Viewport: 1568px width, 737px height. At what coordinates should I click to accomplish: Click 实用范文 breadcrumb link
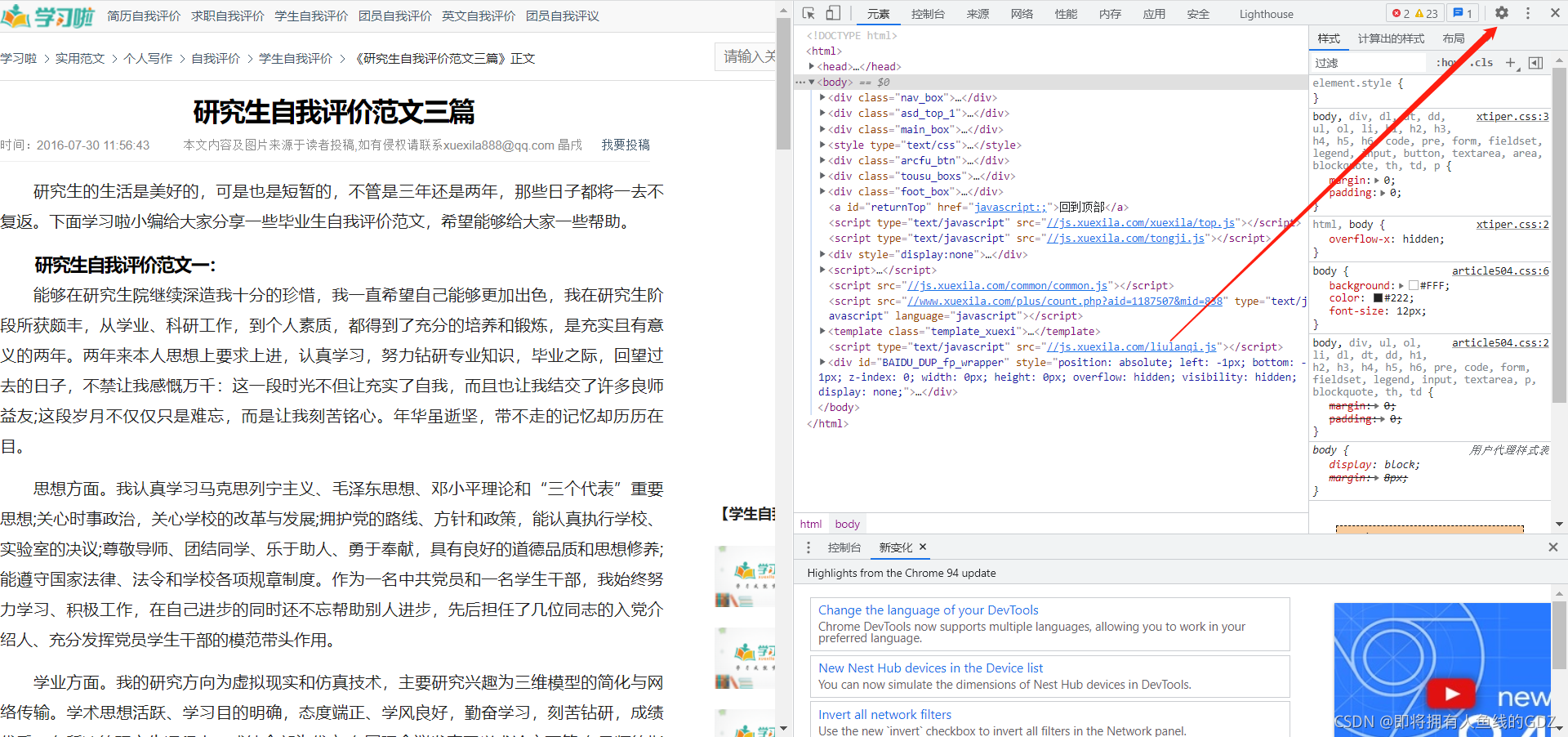click(80, 58)
